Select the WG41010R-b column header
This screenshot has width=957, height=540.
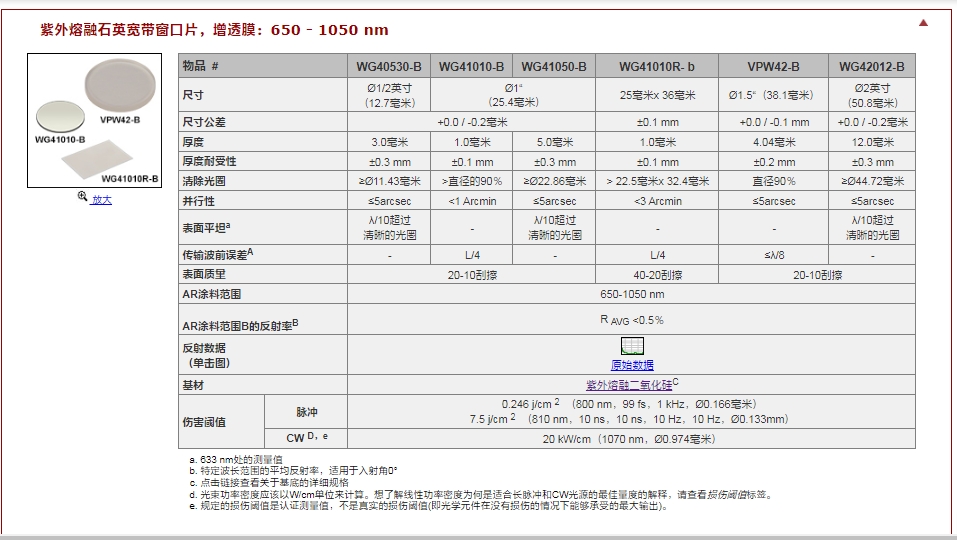[657, 67]
